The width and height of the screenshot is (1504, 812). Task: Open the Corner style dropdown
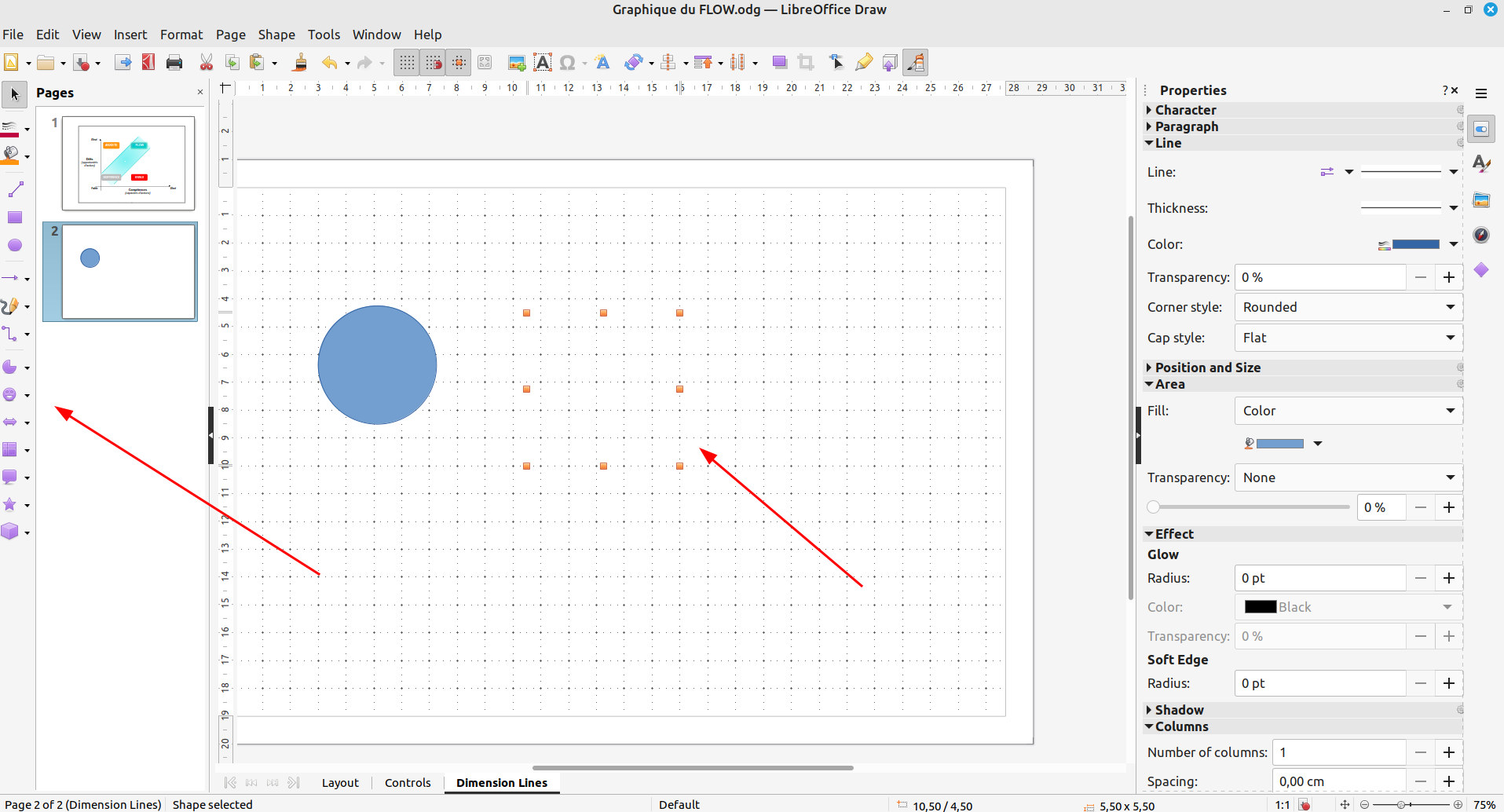(1348, 307)
